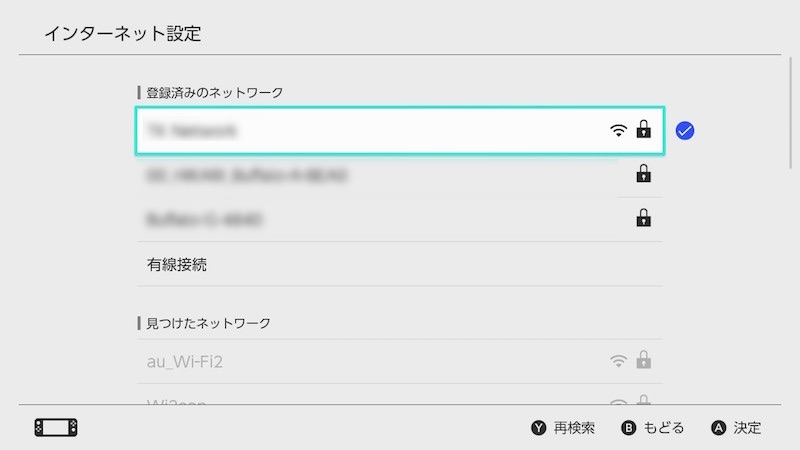The image size is (800, 450).
Task: Click lock icon beside au_Wi-Fi2
Action: coord(644,360)
